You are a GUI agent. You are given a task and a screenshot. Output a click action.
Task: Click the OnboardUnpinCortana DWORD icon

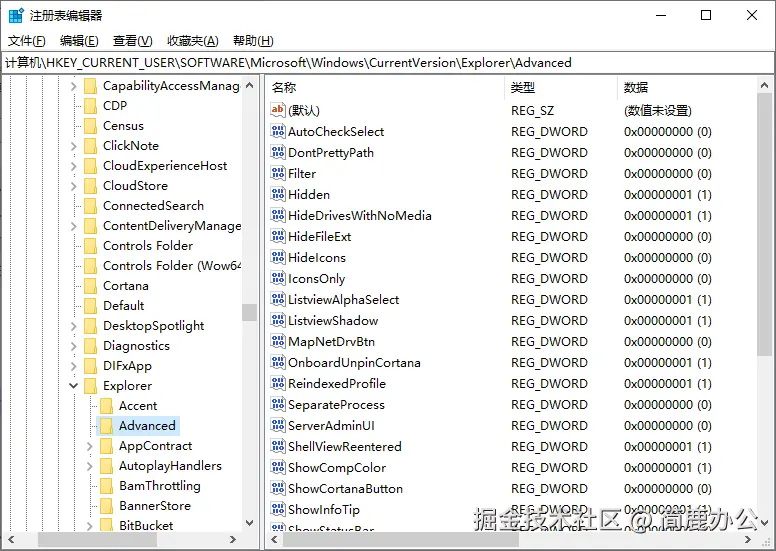[278, 362]
